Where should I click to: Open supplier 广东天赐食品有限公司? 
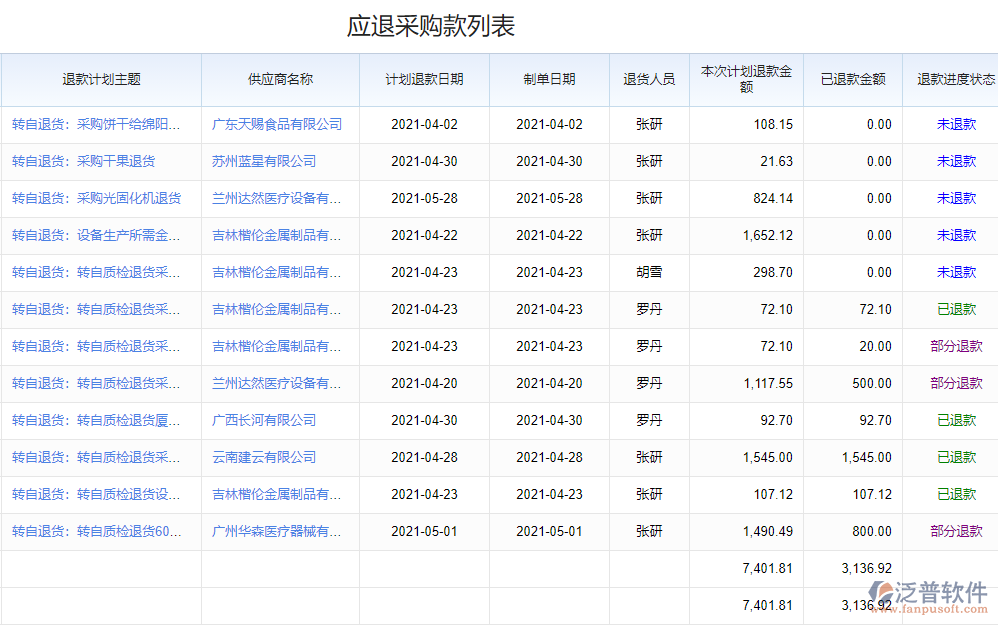click(x=277, y=125)
